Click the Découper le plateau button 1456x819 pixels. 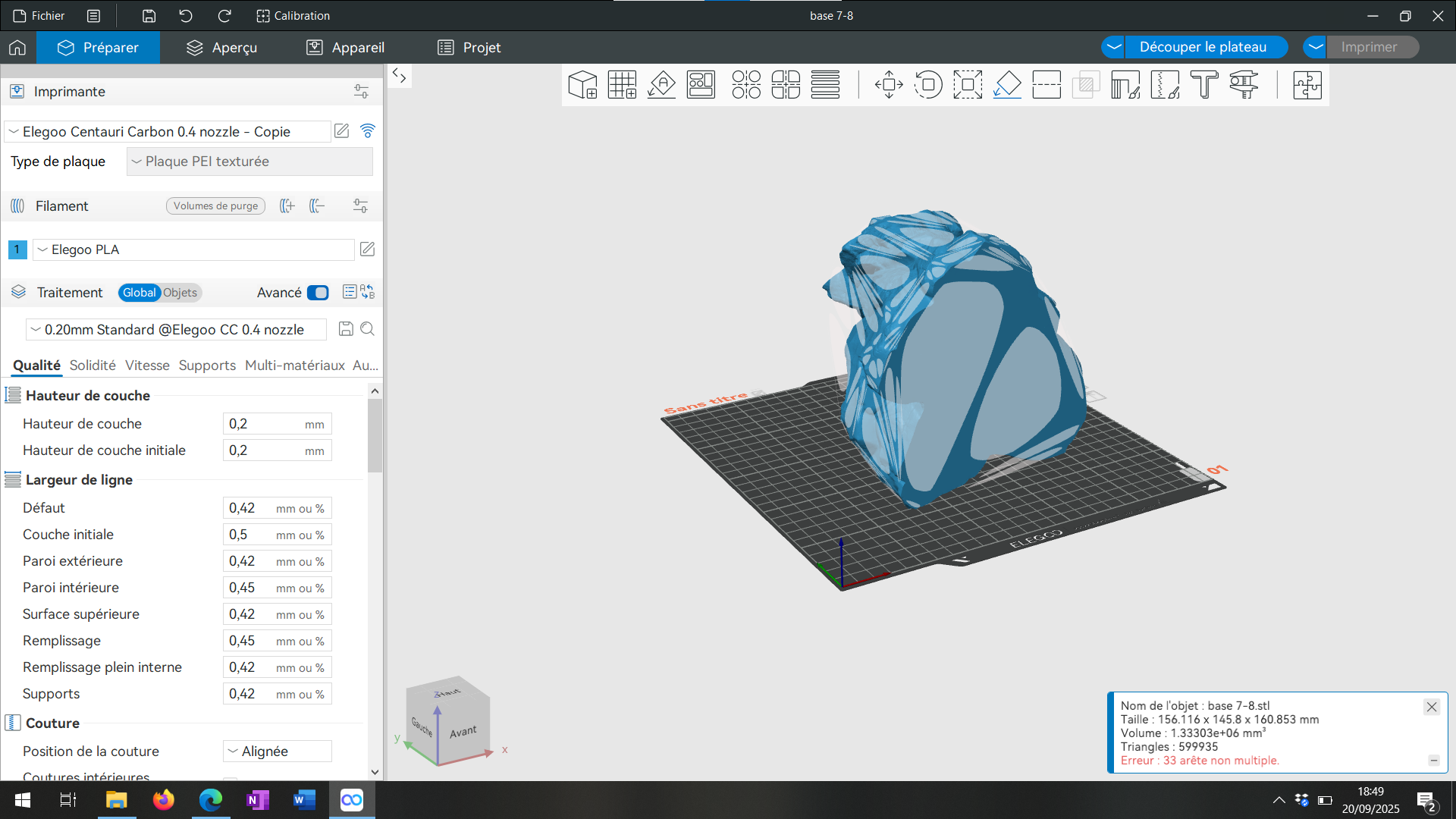[x=1203, y=47]
